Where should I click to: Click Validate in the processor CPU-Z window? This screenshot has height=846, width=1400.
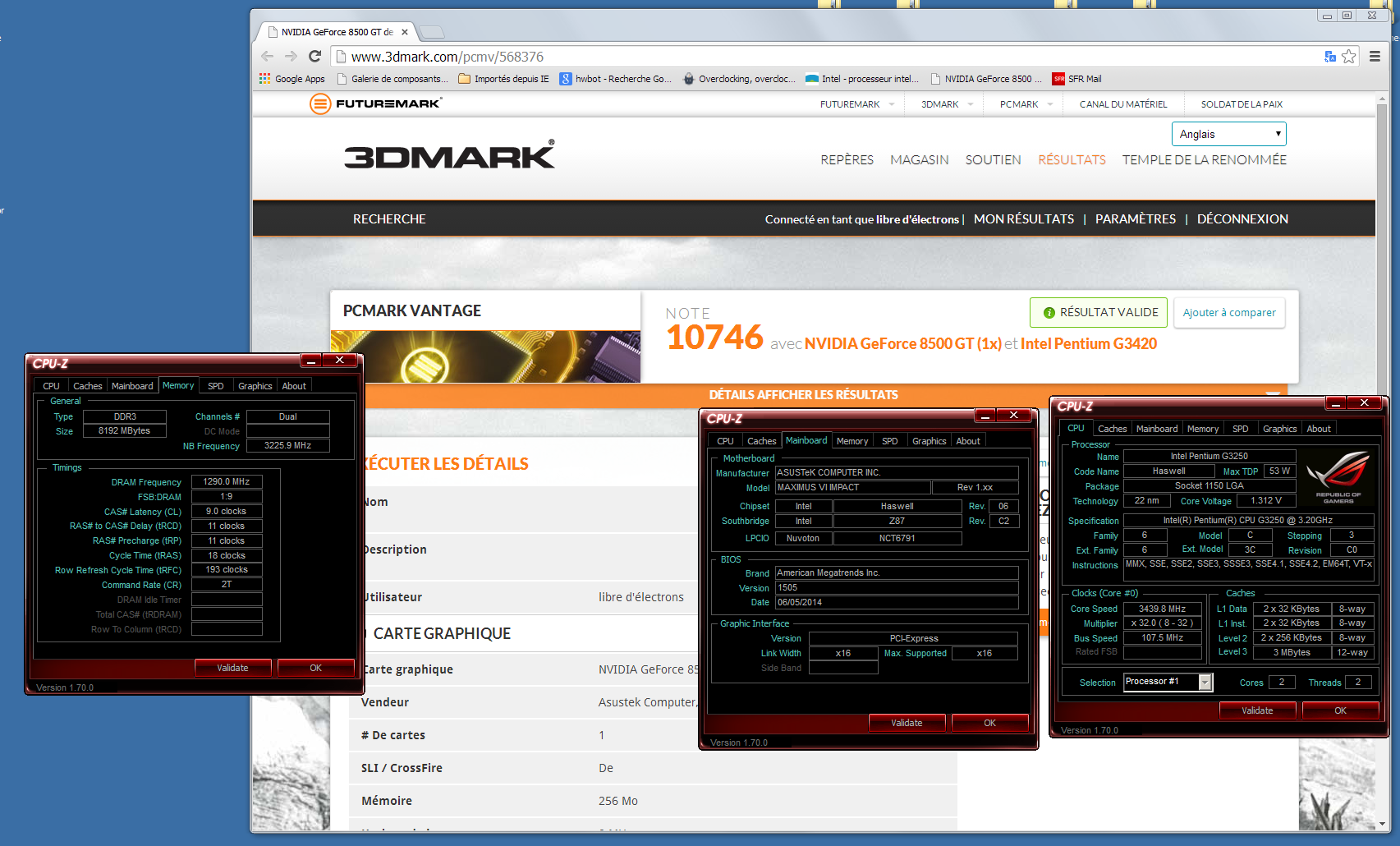click(x=1257, y=710)
